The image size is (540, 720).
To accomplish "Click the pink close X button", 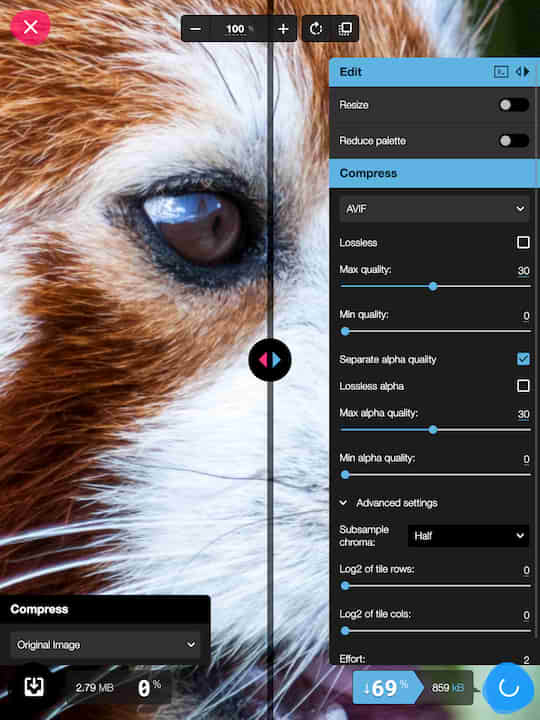I will pos(30,27).
